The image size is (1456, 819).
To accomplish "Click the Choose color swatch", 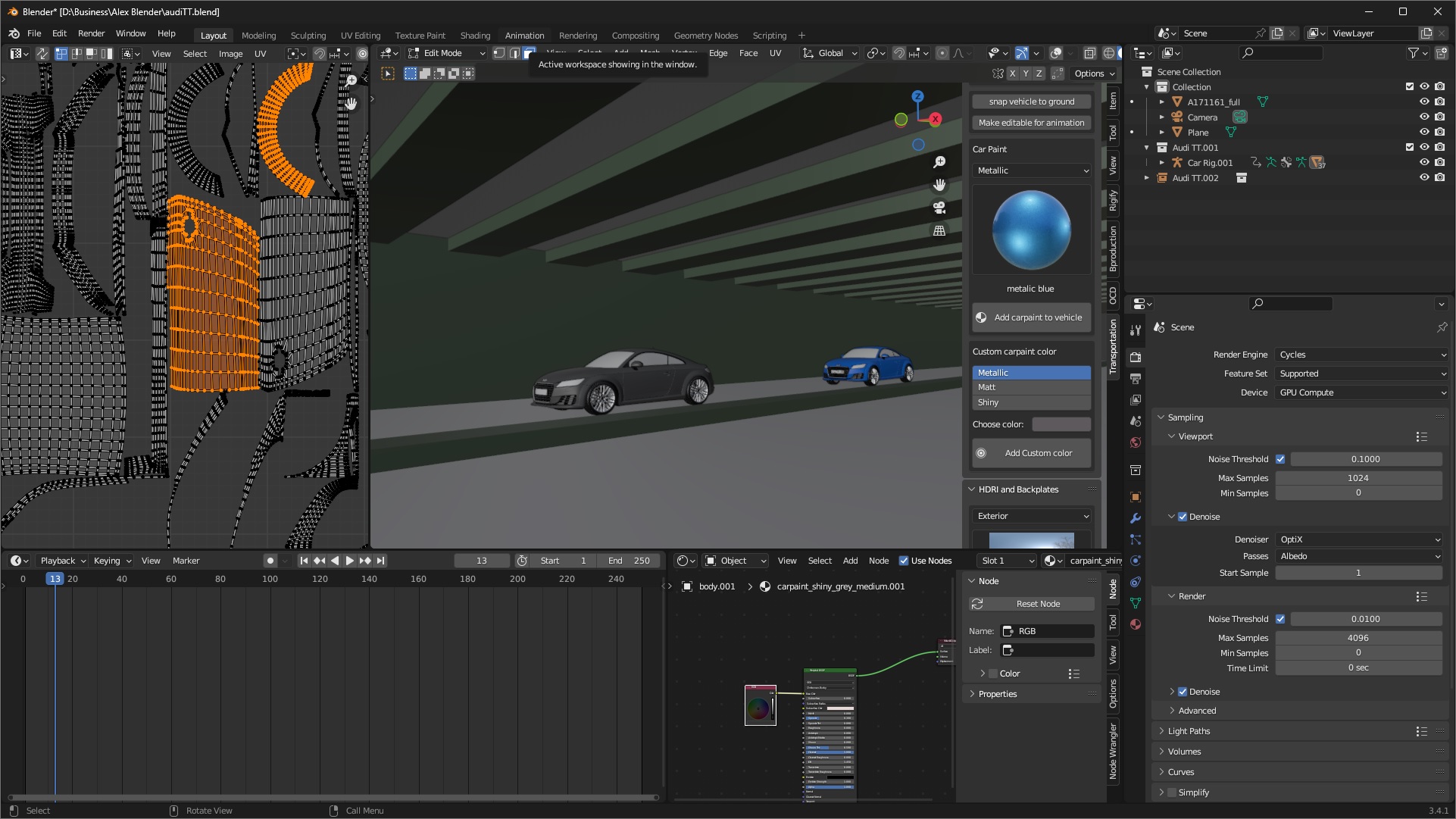I will point(1061,424).
